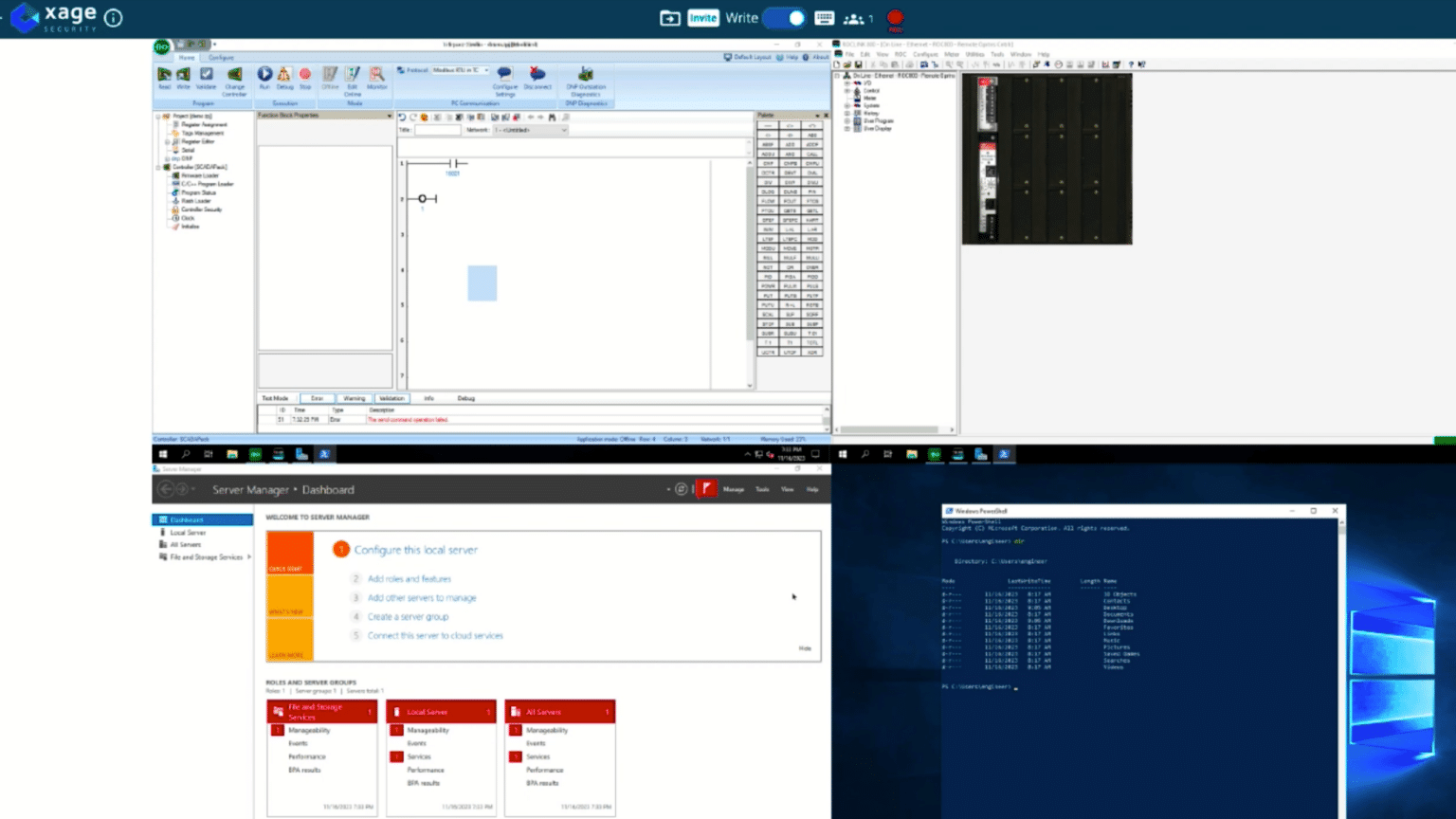Click the Stop execution icon
1456x819 pixels.
305,74
